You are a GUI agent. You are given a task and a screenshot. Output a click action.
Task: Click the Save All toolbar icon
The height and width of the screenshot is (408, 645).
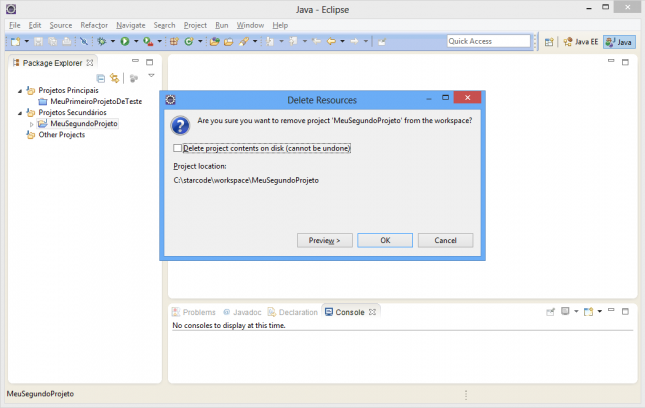pos(53,42)
